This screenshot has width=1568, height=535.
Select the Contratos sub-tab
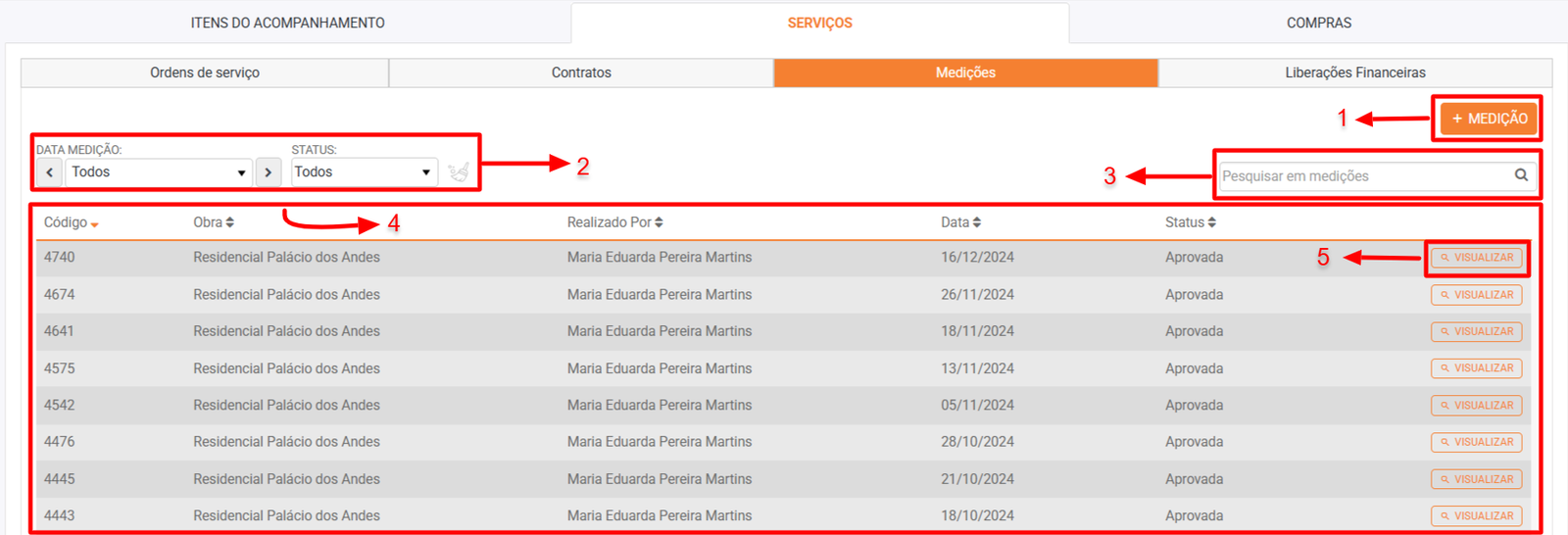click(x=581, y=73)
